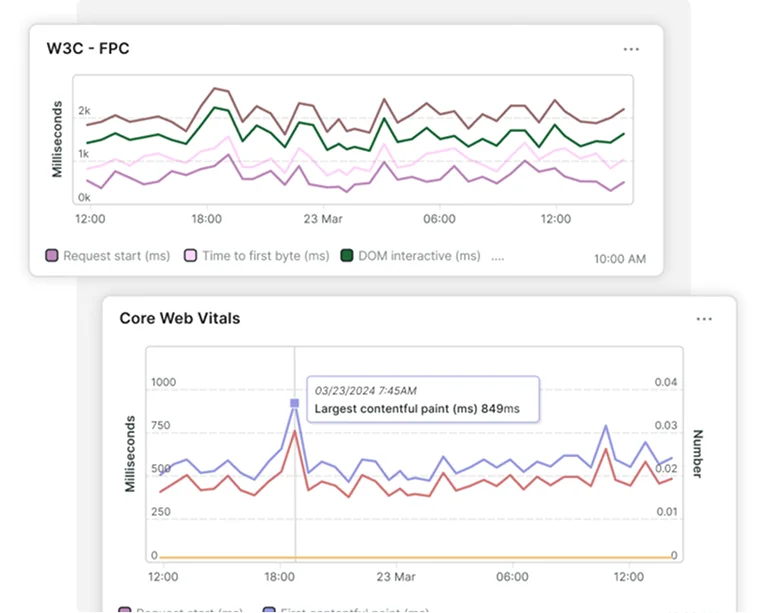Open the Core Web Vitals options menu
768x613 pixels.
(704, 319)
